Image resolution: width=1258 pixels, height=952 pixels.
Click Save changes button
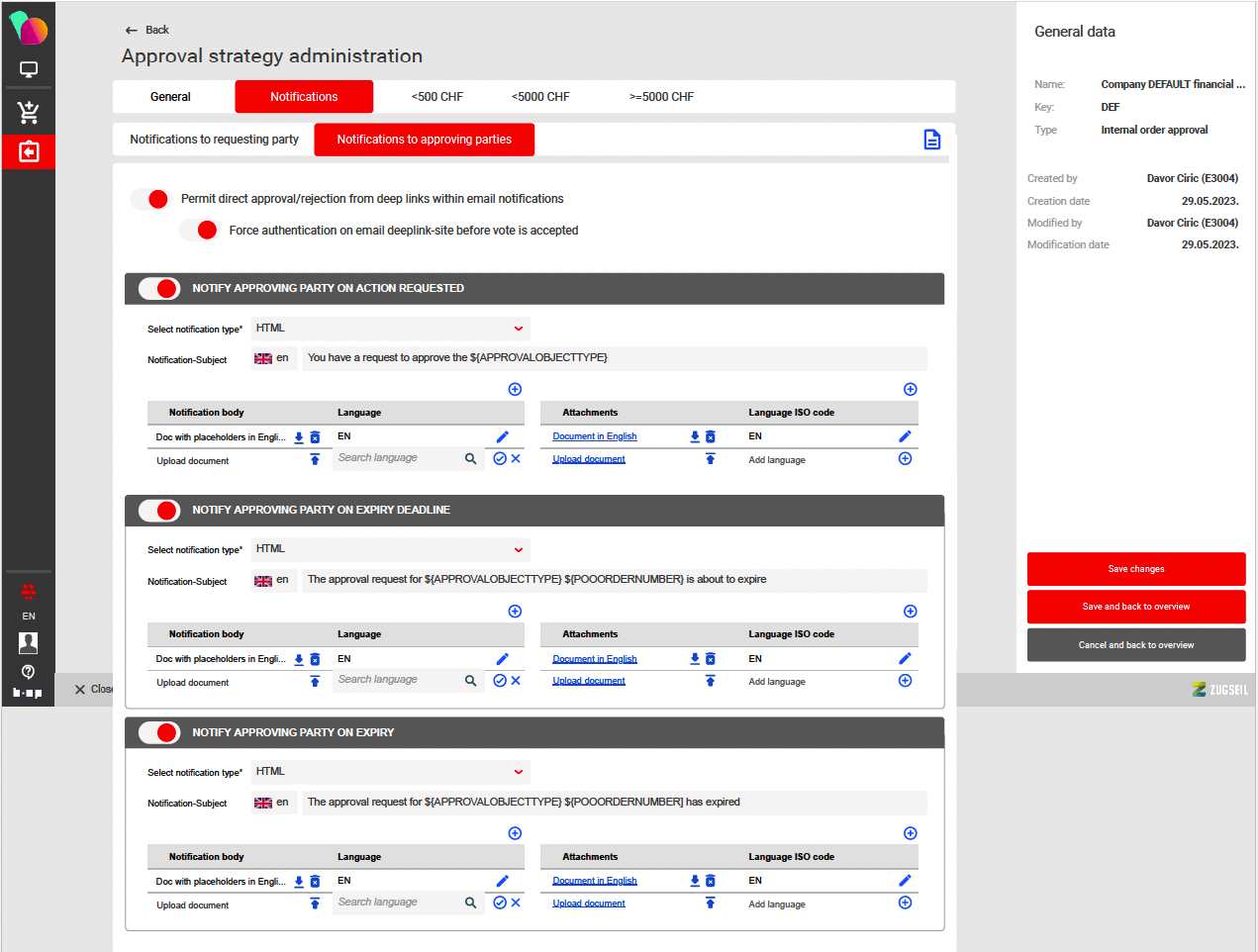1135,569
